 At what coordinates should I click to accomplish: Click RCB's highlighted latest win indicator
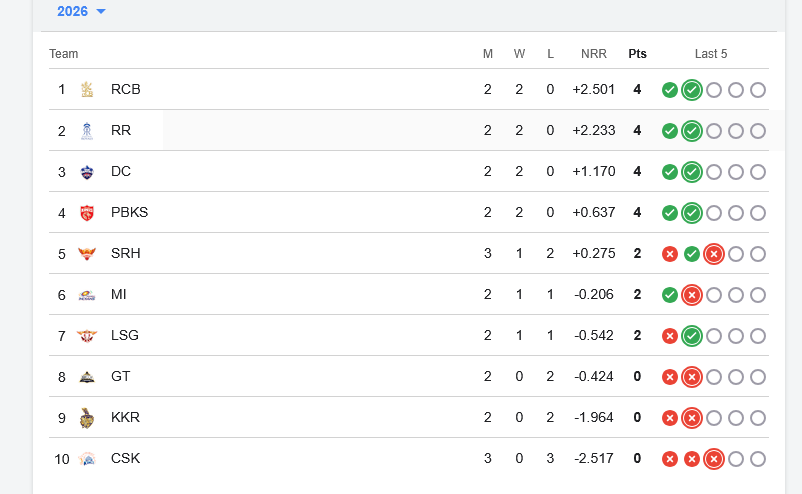pyautogui.click(x=691, y=90)
